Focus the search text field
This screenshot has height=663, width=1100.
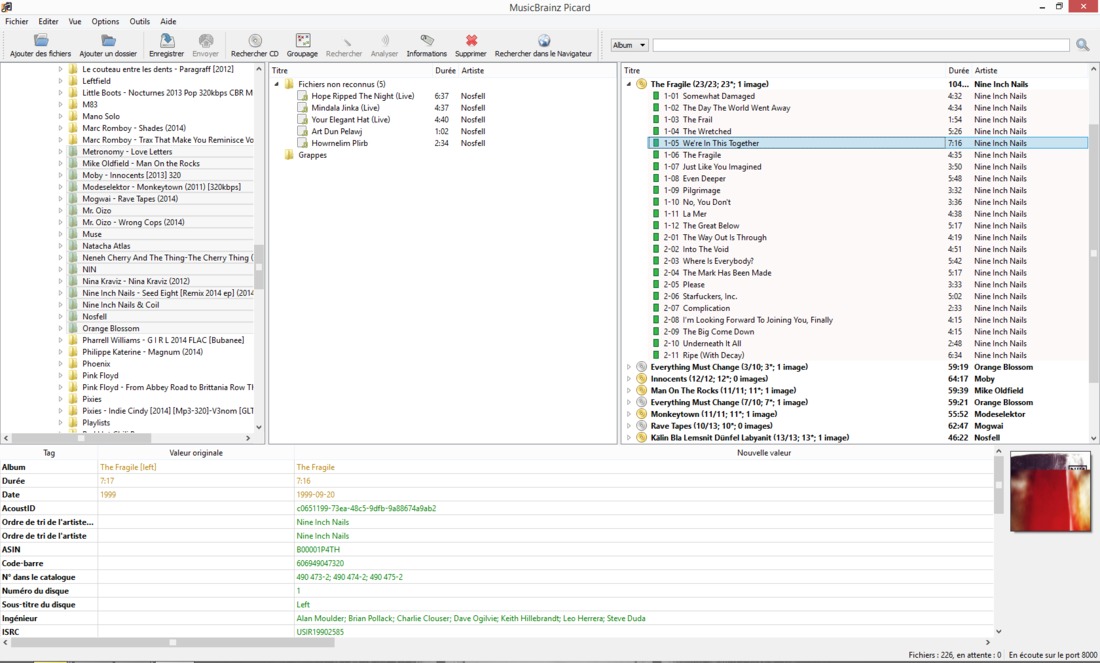[x=861, y=45]
